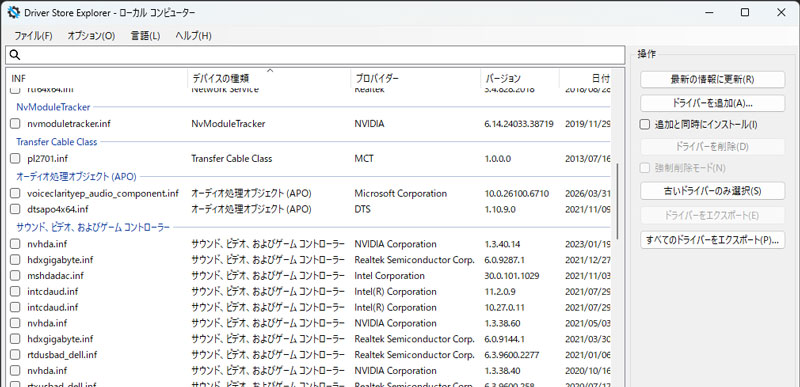Click version cell 6.14.24033.38719
This screenshot has height=387, width=800.
tap(519, 123)
